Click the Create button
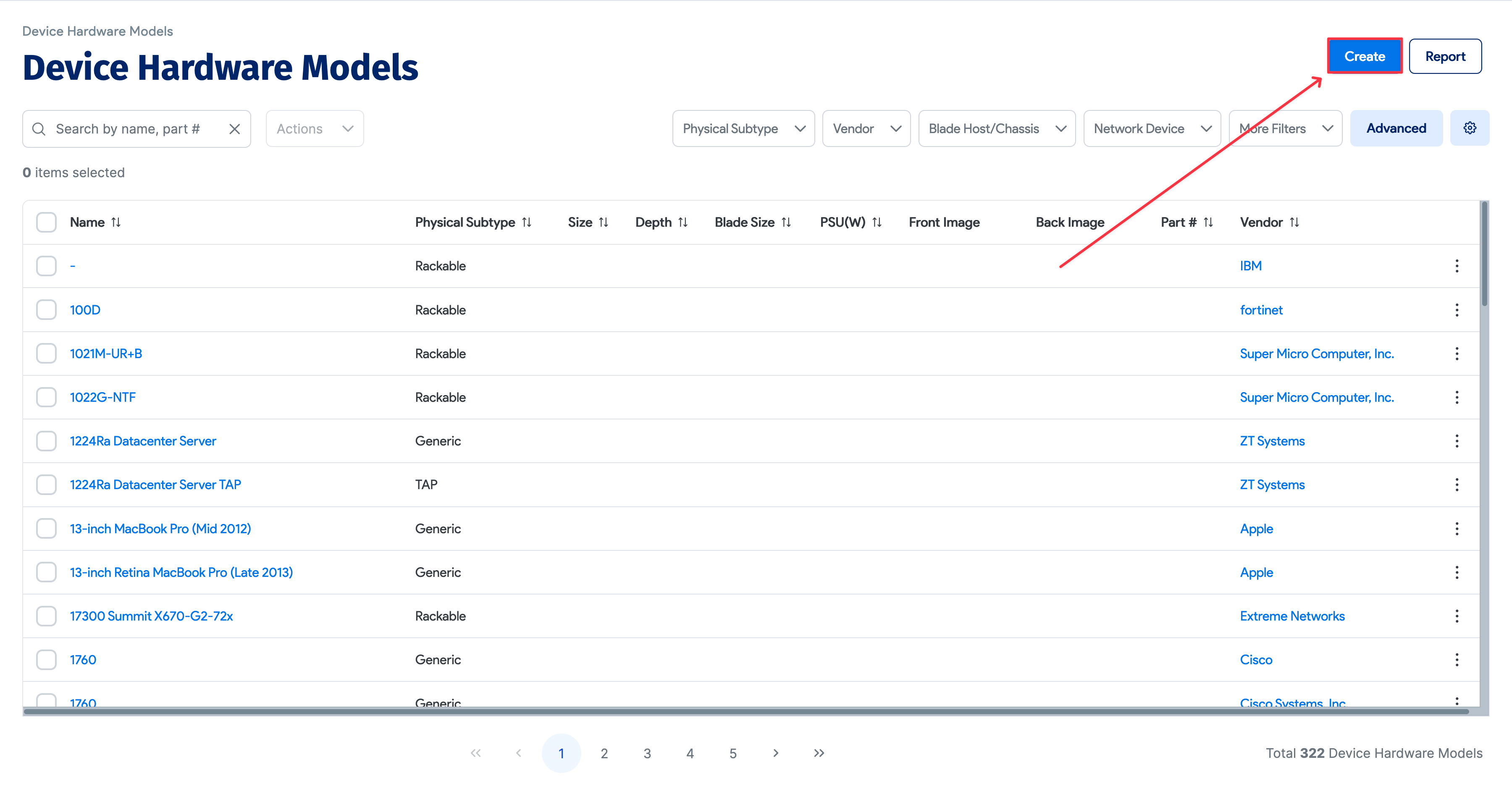This screenshot has height=812, width=1512. (x=1364, y=56)
